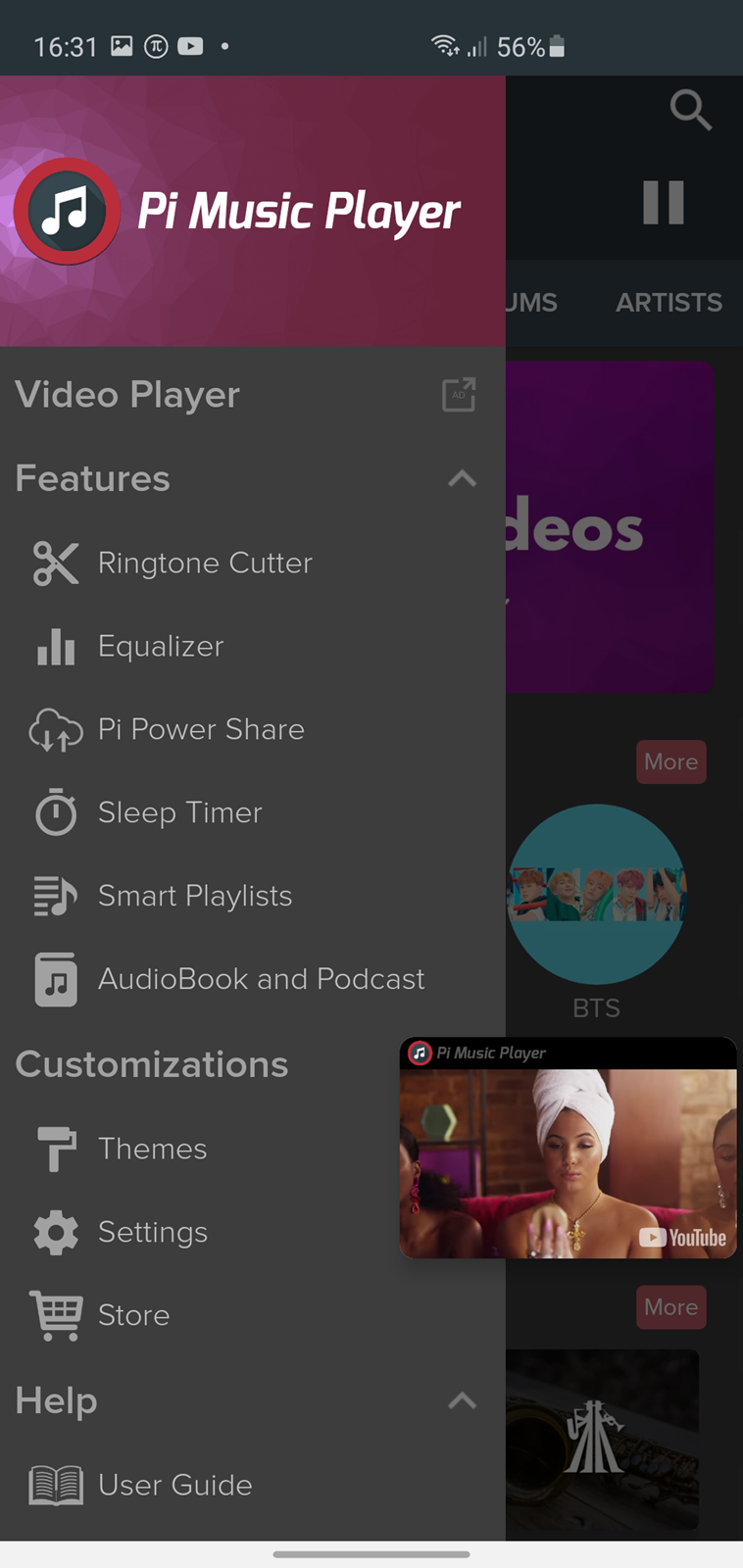Open Themes customization entry
The width and height of the screenshot is (743, 1568).
tap(152, 1149)
